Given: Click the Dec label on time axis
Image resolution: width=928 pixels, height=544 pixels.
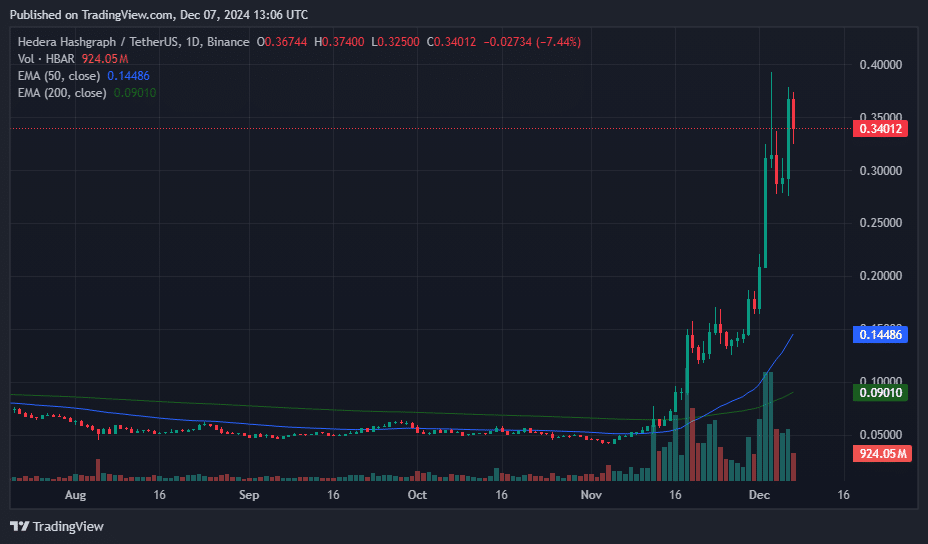Looking at the screenshot, I should 759,495.
